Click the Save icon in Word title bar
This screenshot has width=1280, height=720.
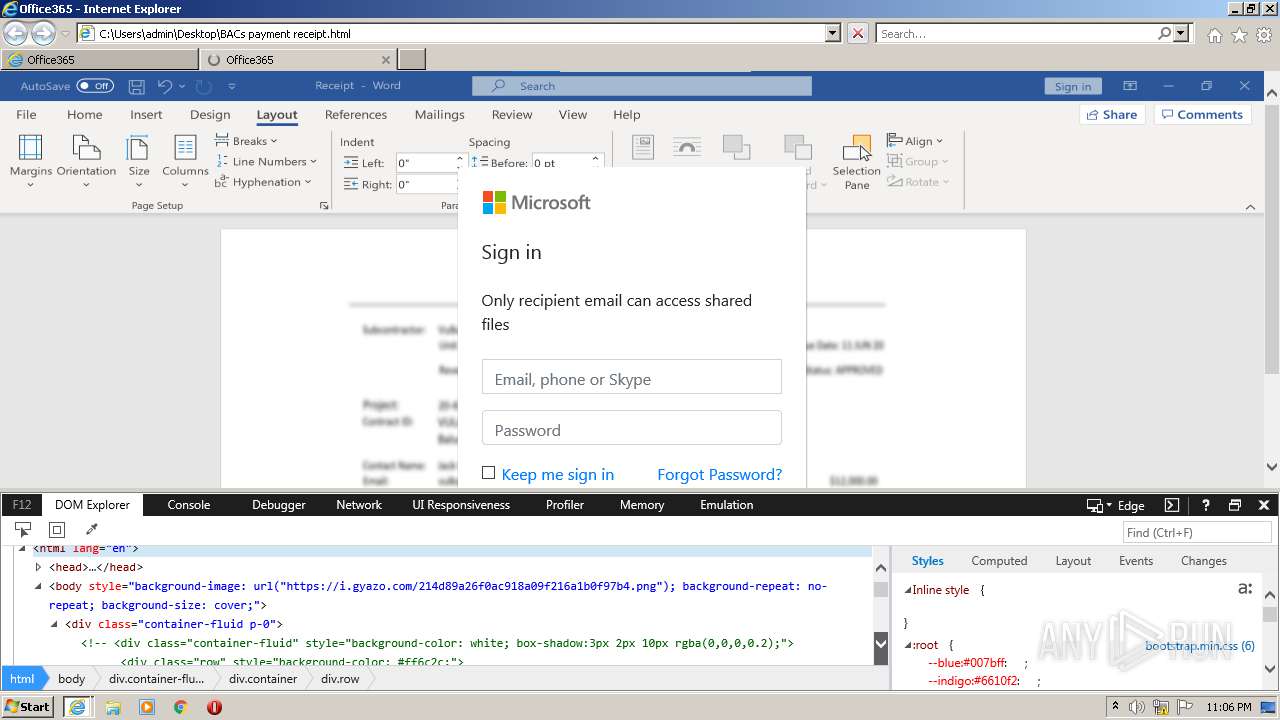[137, 86]
